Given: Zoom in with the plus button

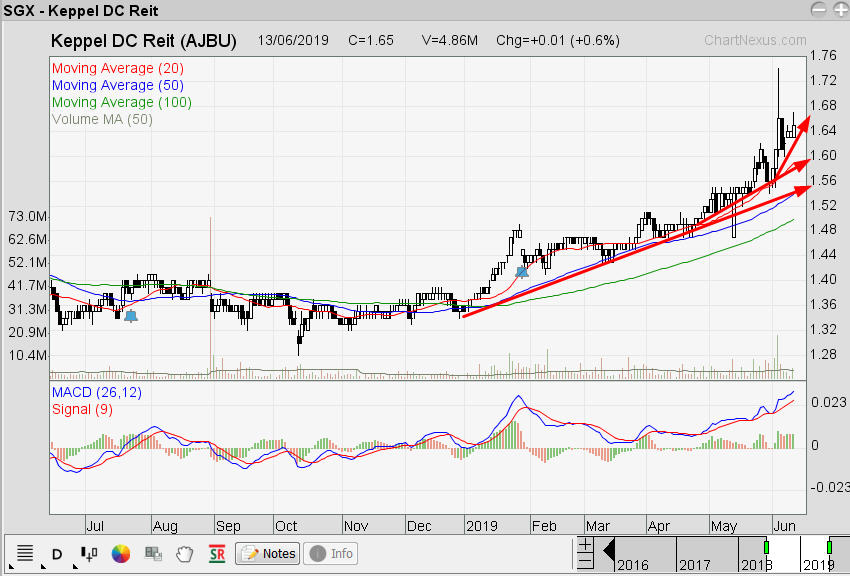Looking at the screenshot, I should coord(585,544).
